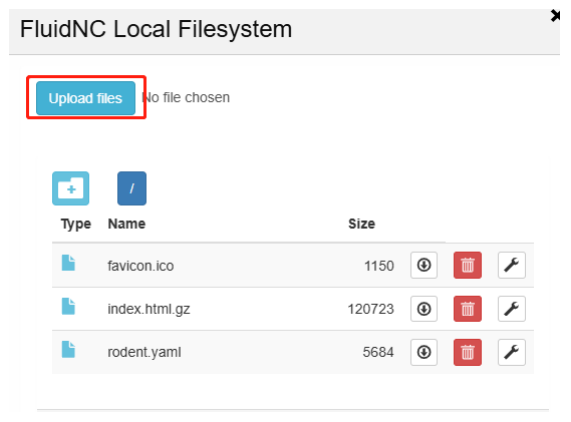Screen dimensions: 571x422
Task: Close the FluidNC Local Filesystem dialog
Action: point(555,16)
